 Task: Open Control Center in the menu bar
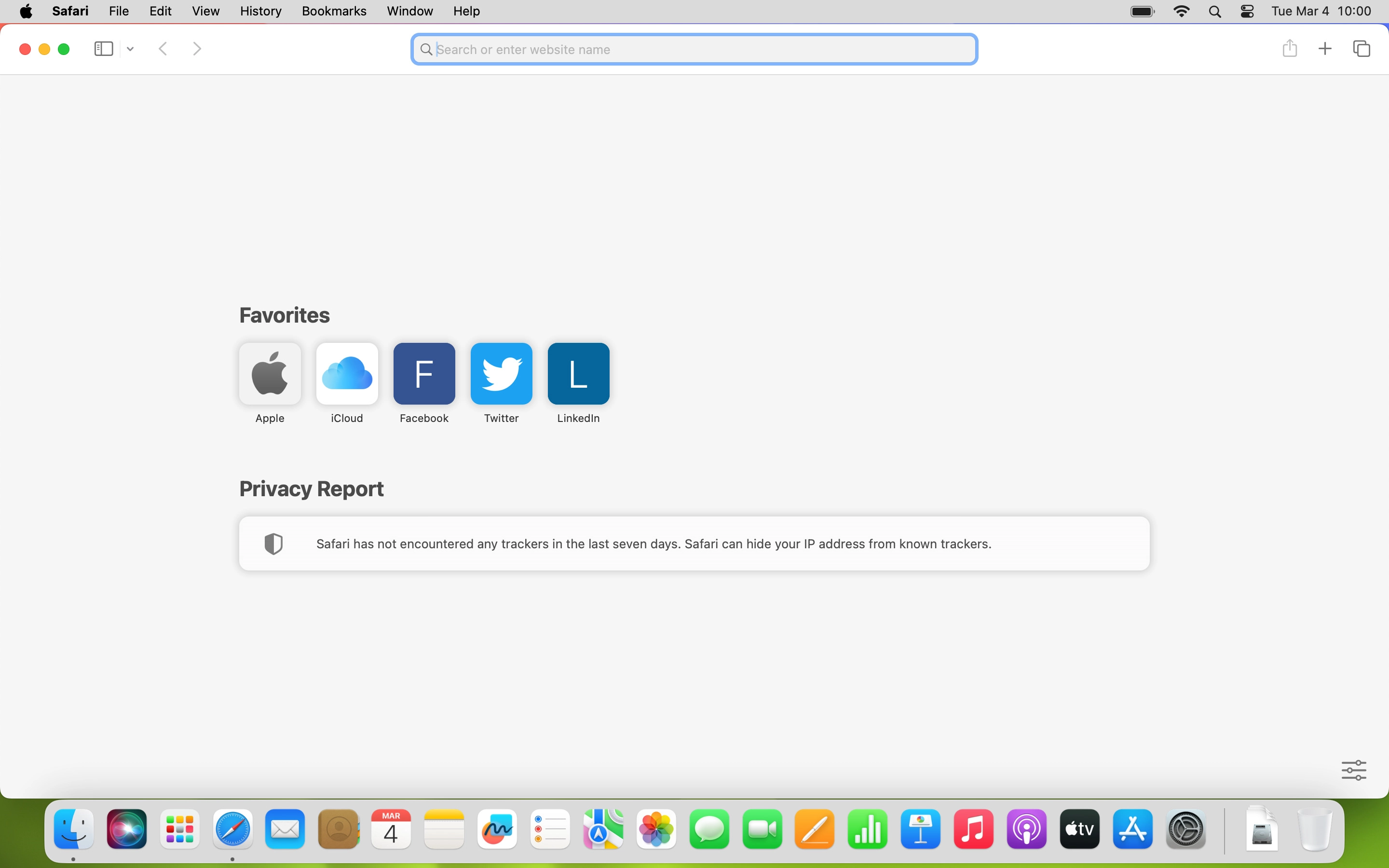[1247, 12]
